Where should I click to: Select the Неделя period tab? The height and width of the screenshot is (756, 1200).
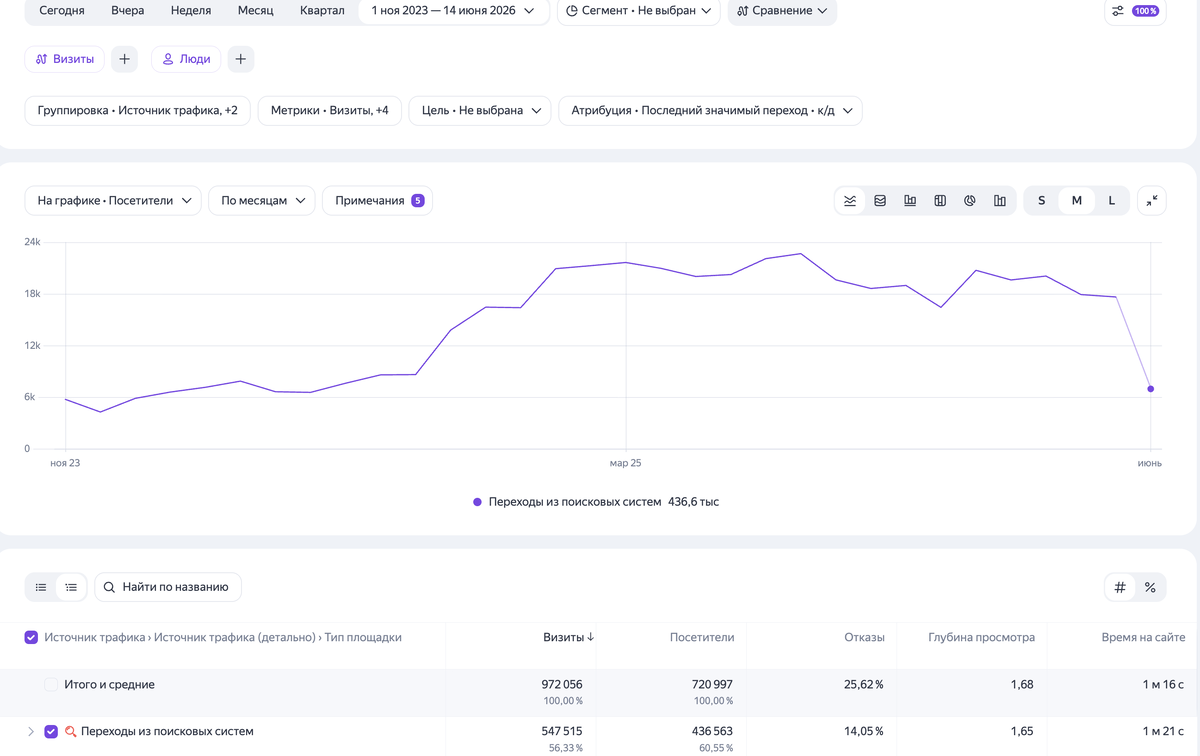191,11
